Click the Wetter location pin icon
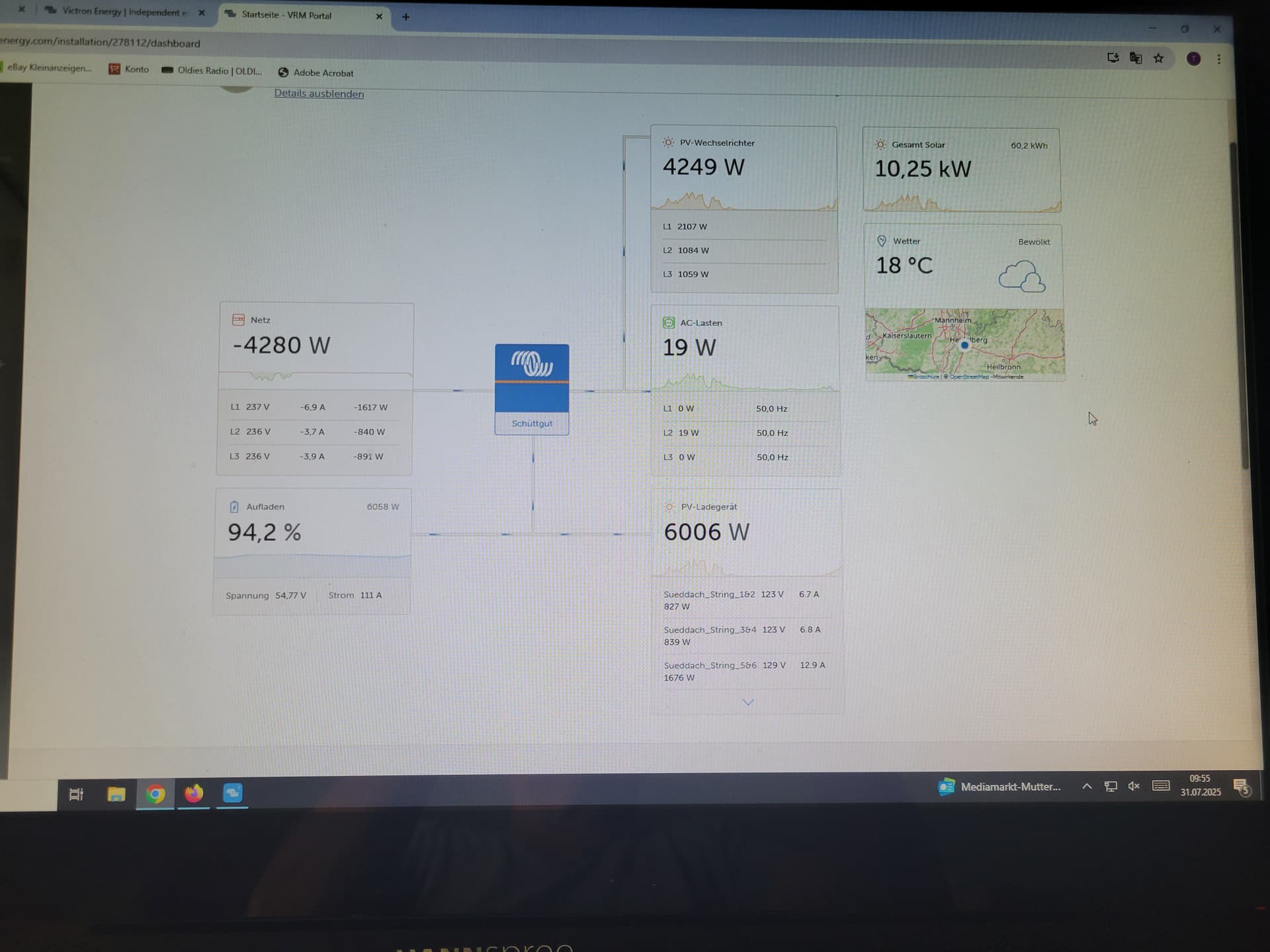This screenshot has height=952, width=1270. click(x=881, y=241)
